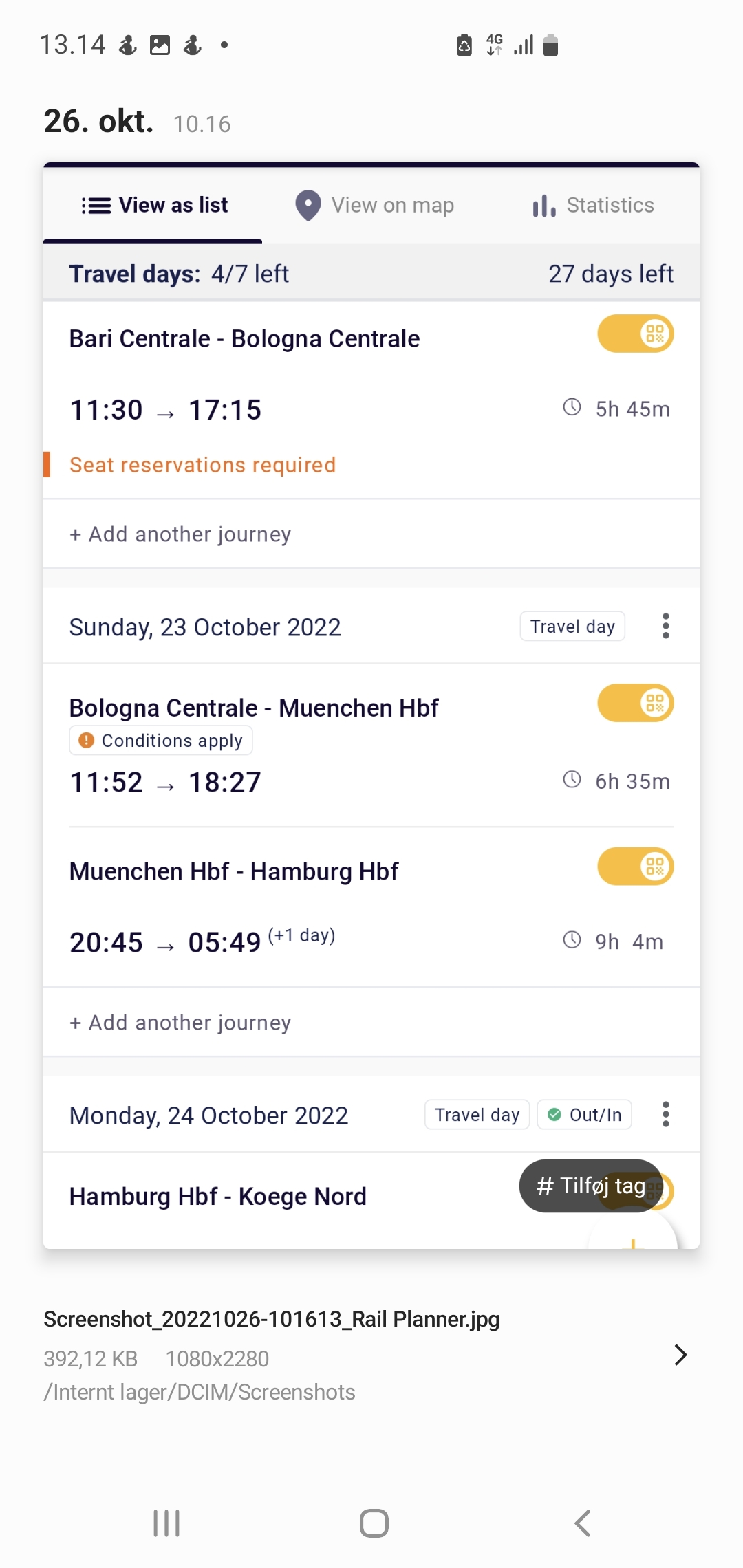Viewport: 743px width, 1568px height.
Task: Toggle Muenchen Hbf - Hamburg Hbf journey switch
Action: click(x=636, y=867)
